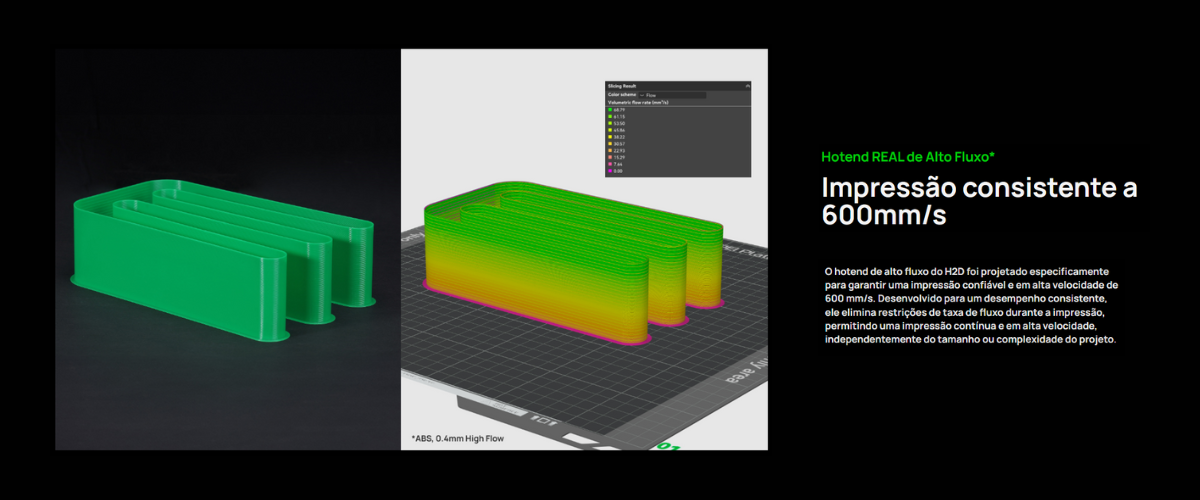Click the 'Impressão consistente a 600mm/s' heading
This screenshot has height=500, width=1200.
[978, 201]
